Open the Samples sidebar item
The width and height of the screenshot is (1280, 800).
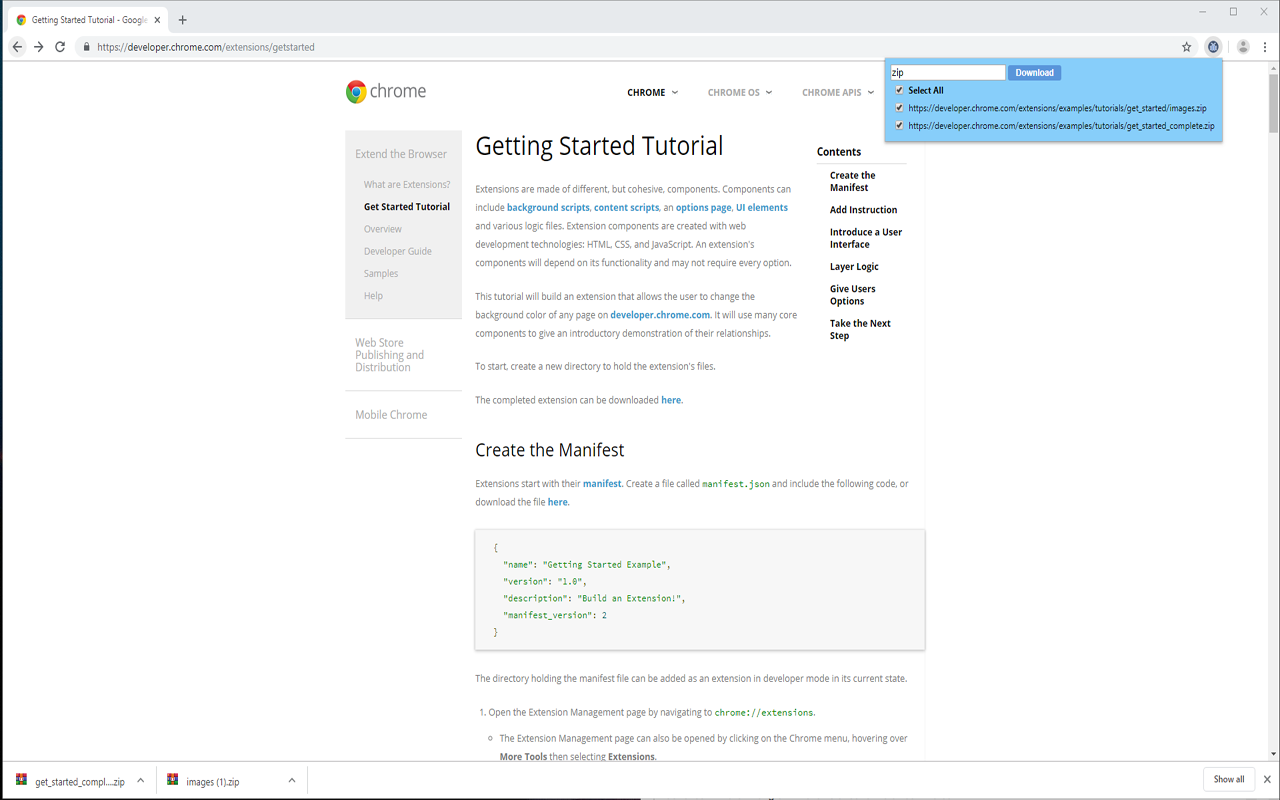[x=381, y=273]
